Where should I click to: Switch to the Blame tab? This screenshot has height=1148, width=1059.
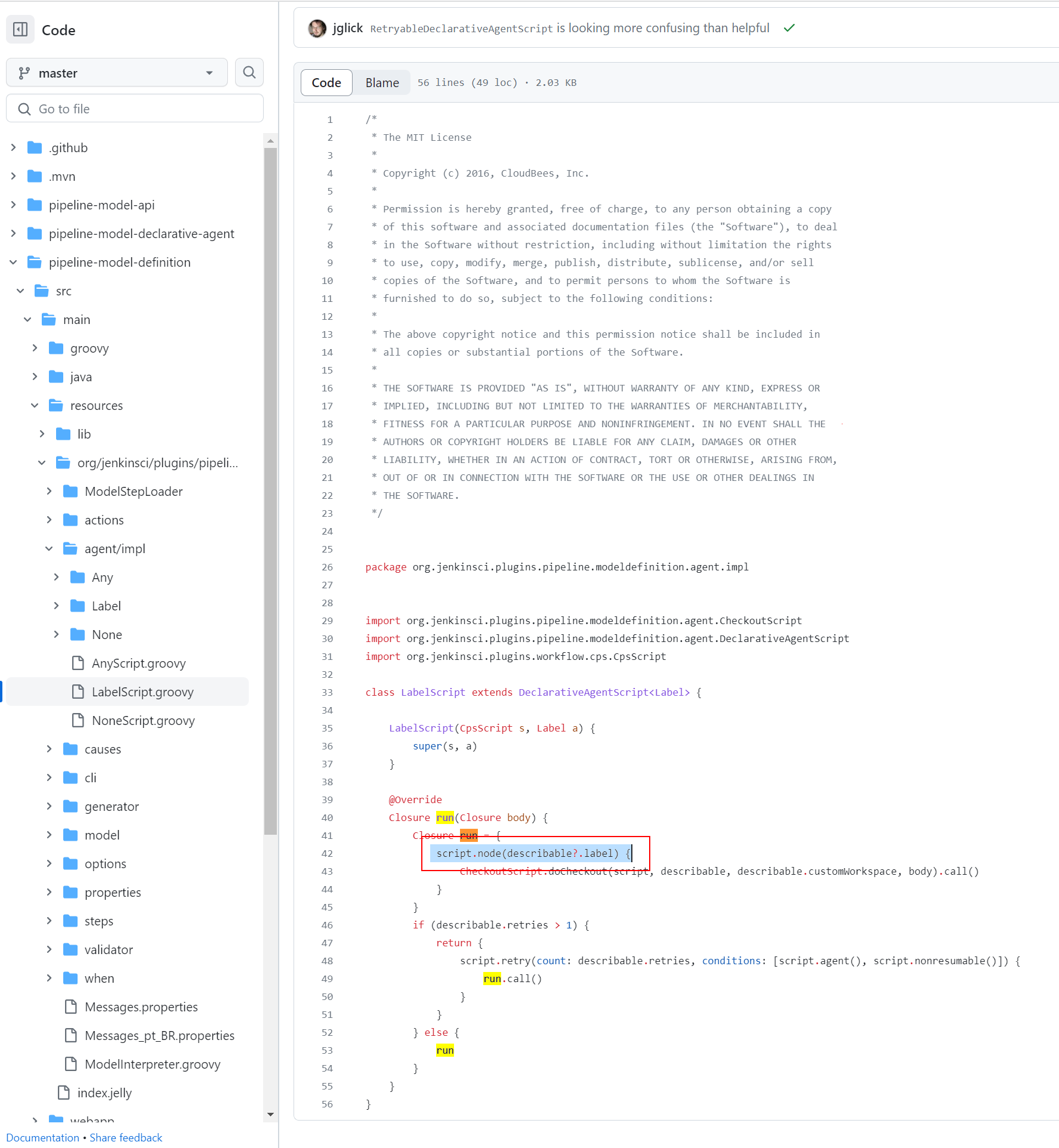click(382, 82)
